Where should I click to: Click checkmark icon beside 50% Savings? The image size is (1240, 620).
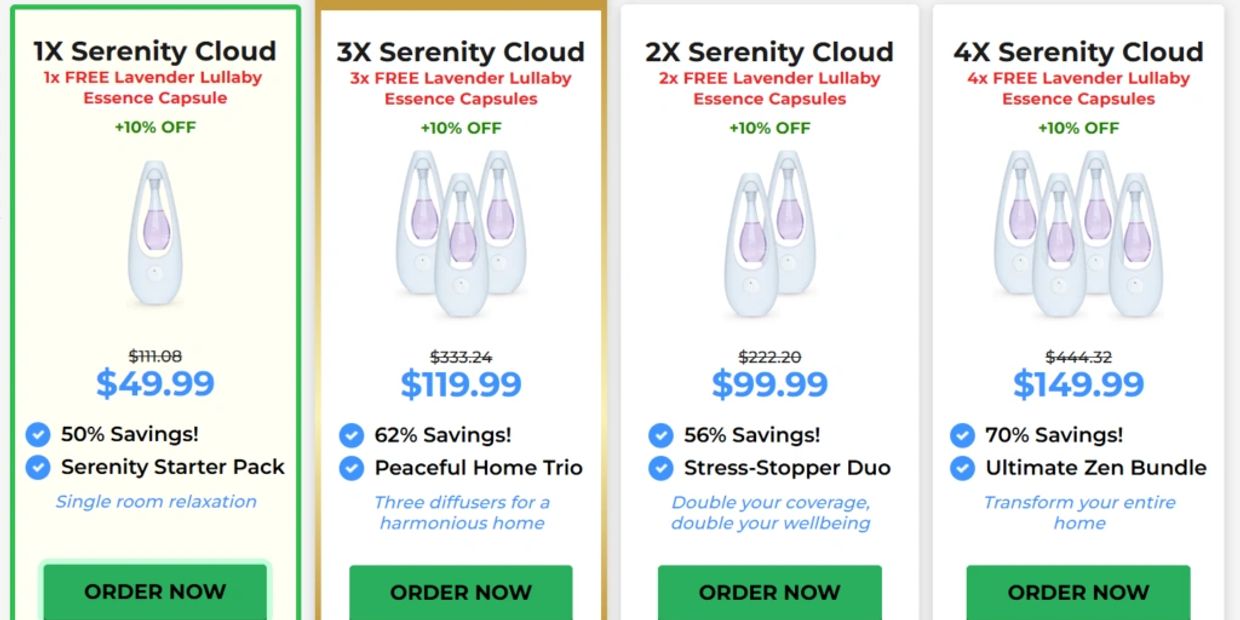(x=38, y=434)
